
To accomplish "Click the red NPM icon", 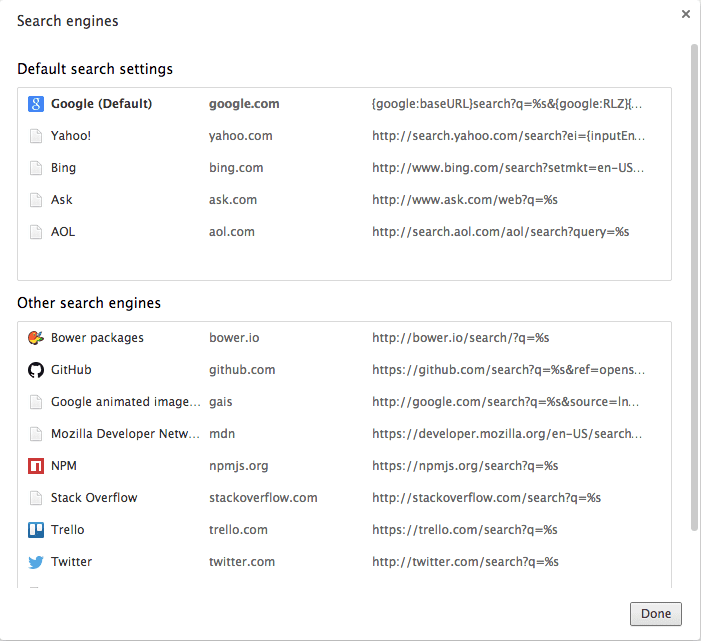I will coord(36,466).
